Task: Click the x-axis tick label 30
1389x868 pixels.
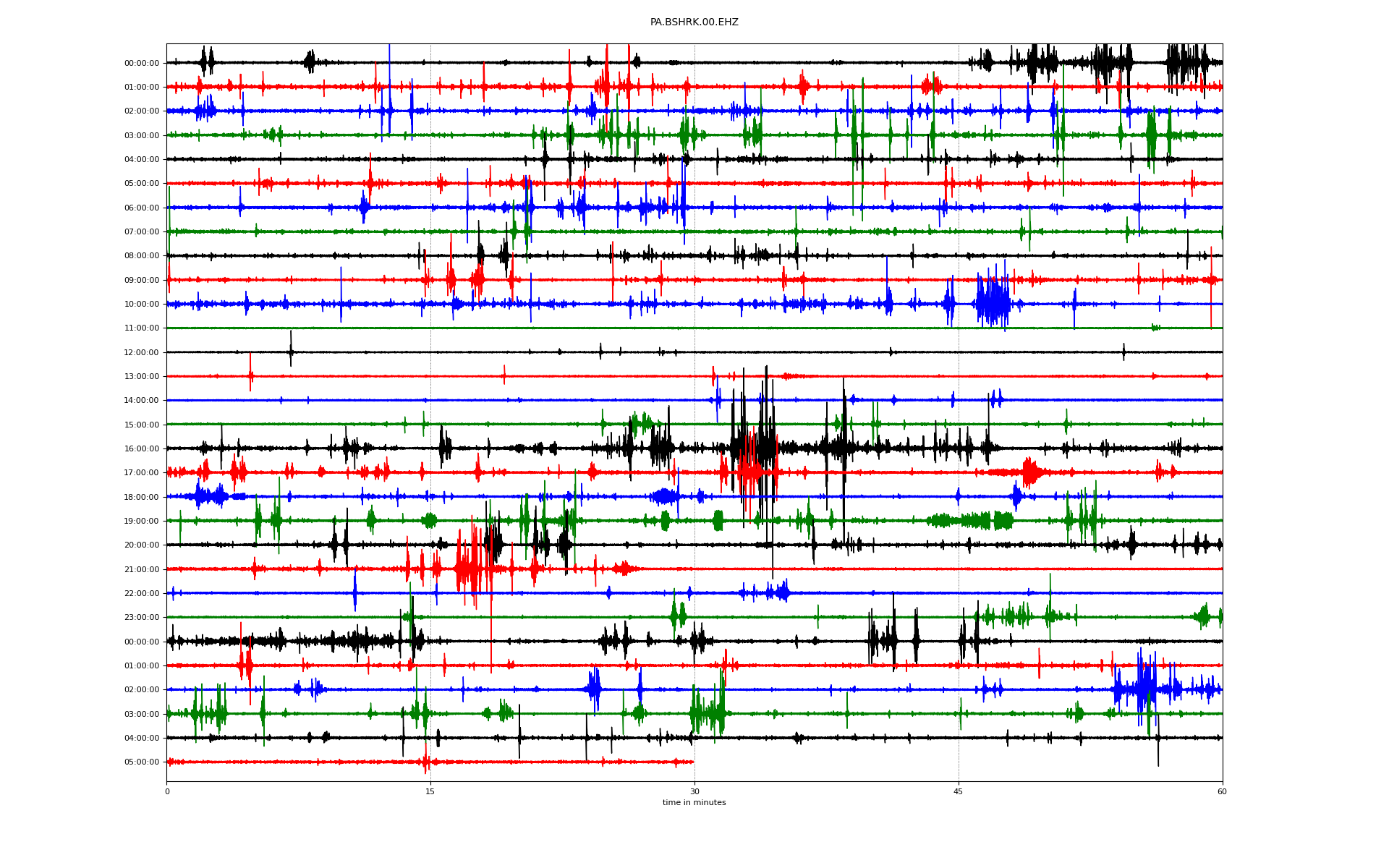Action: pyautogui.click(x=694, y=791)
